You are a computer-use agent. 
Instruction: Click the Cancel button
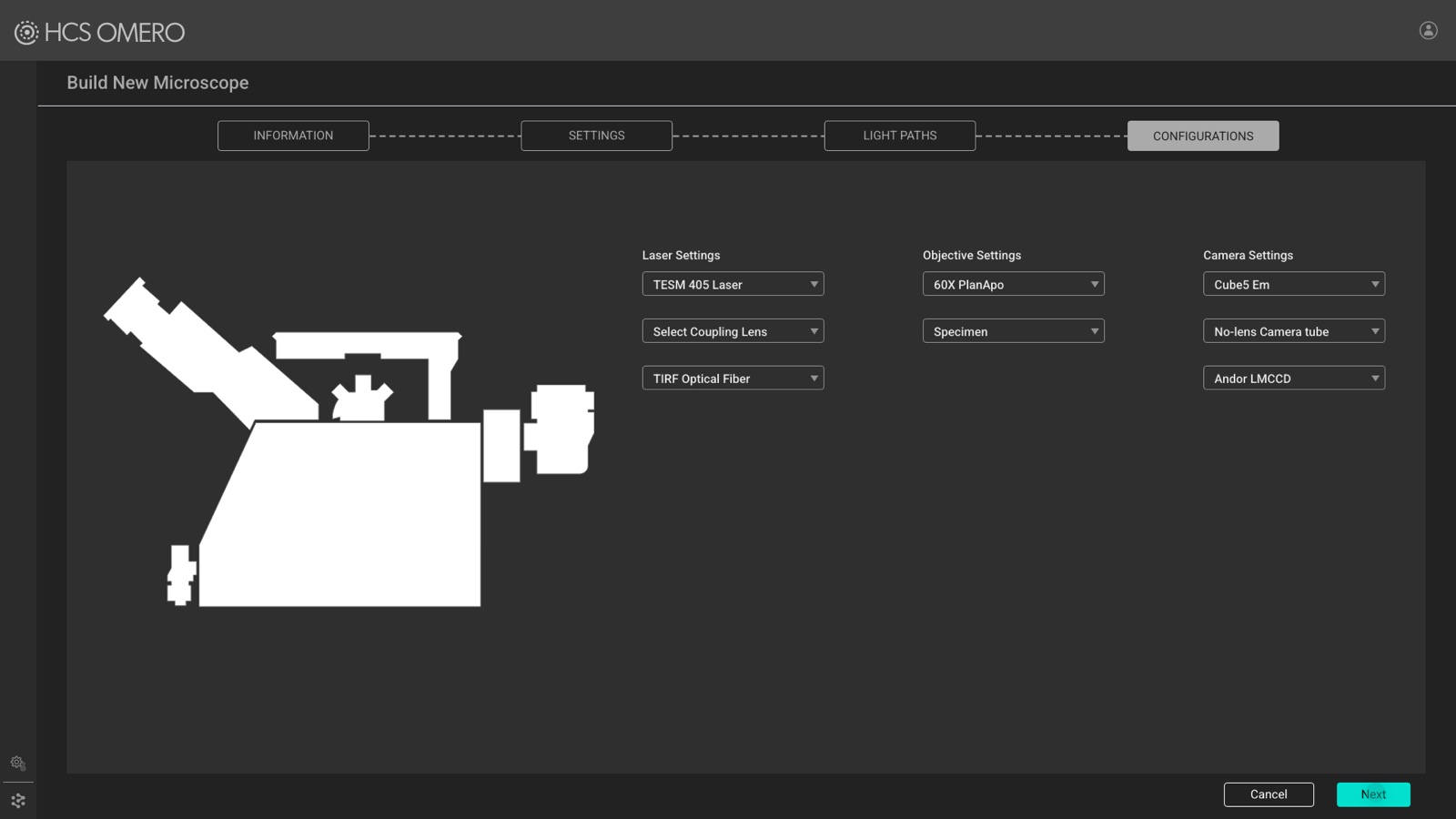(1269, 794)
